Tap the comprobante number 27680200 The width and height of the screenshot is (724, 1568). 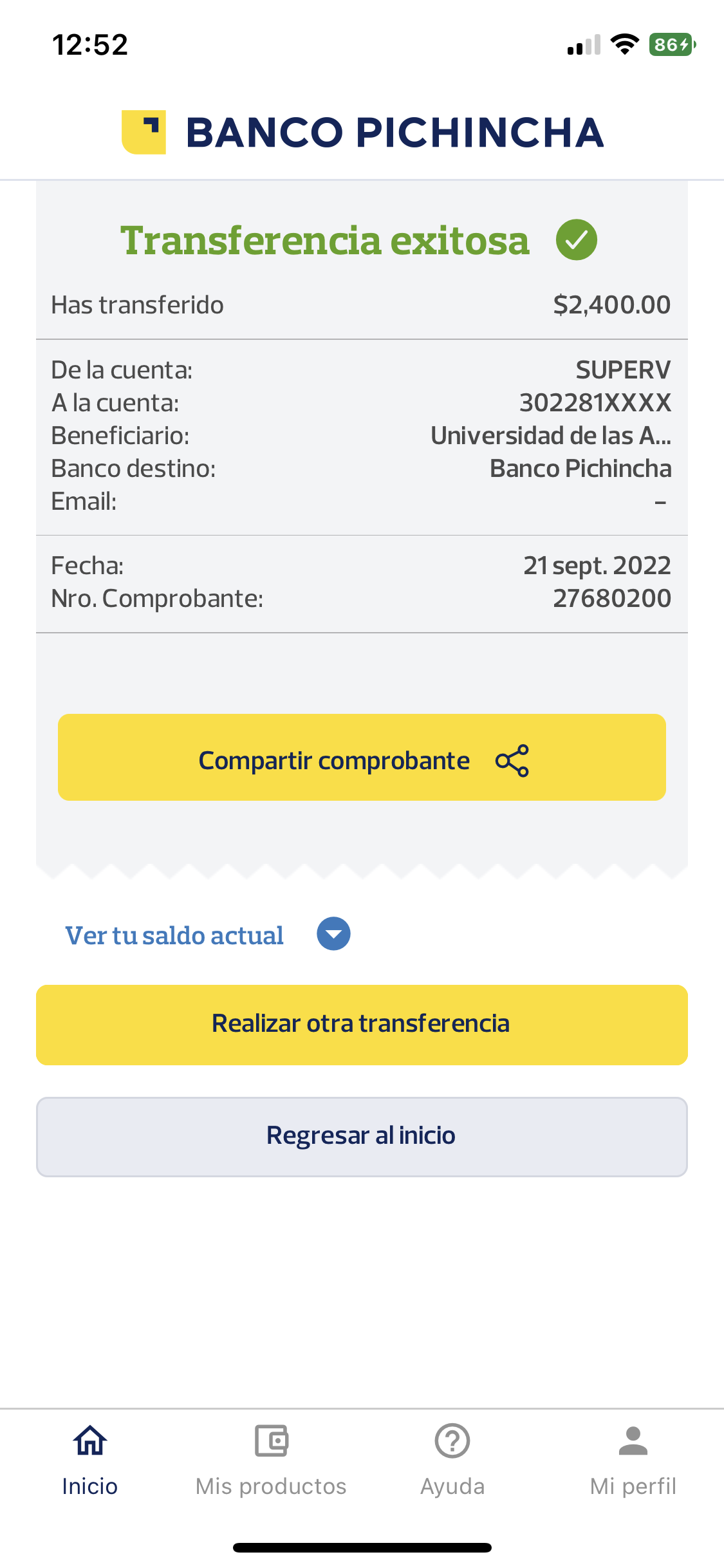coord(611,599)
